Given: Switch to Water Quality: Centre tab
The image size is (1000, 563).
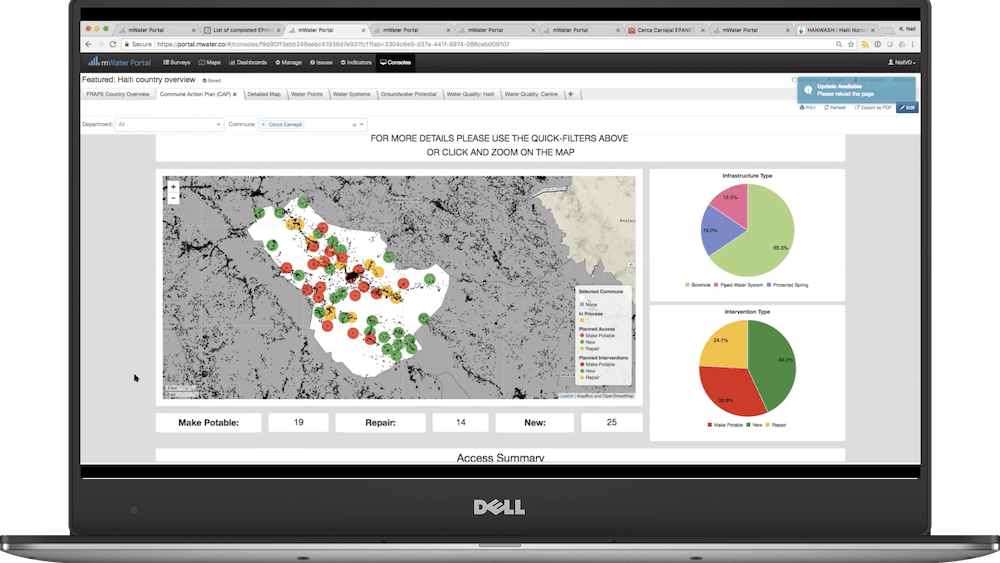Looking at the screenshot, I should coord(531,94).
